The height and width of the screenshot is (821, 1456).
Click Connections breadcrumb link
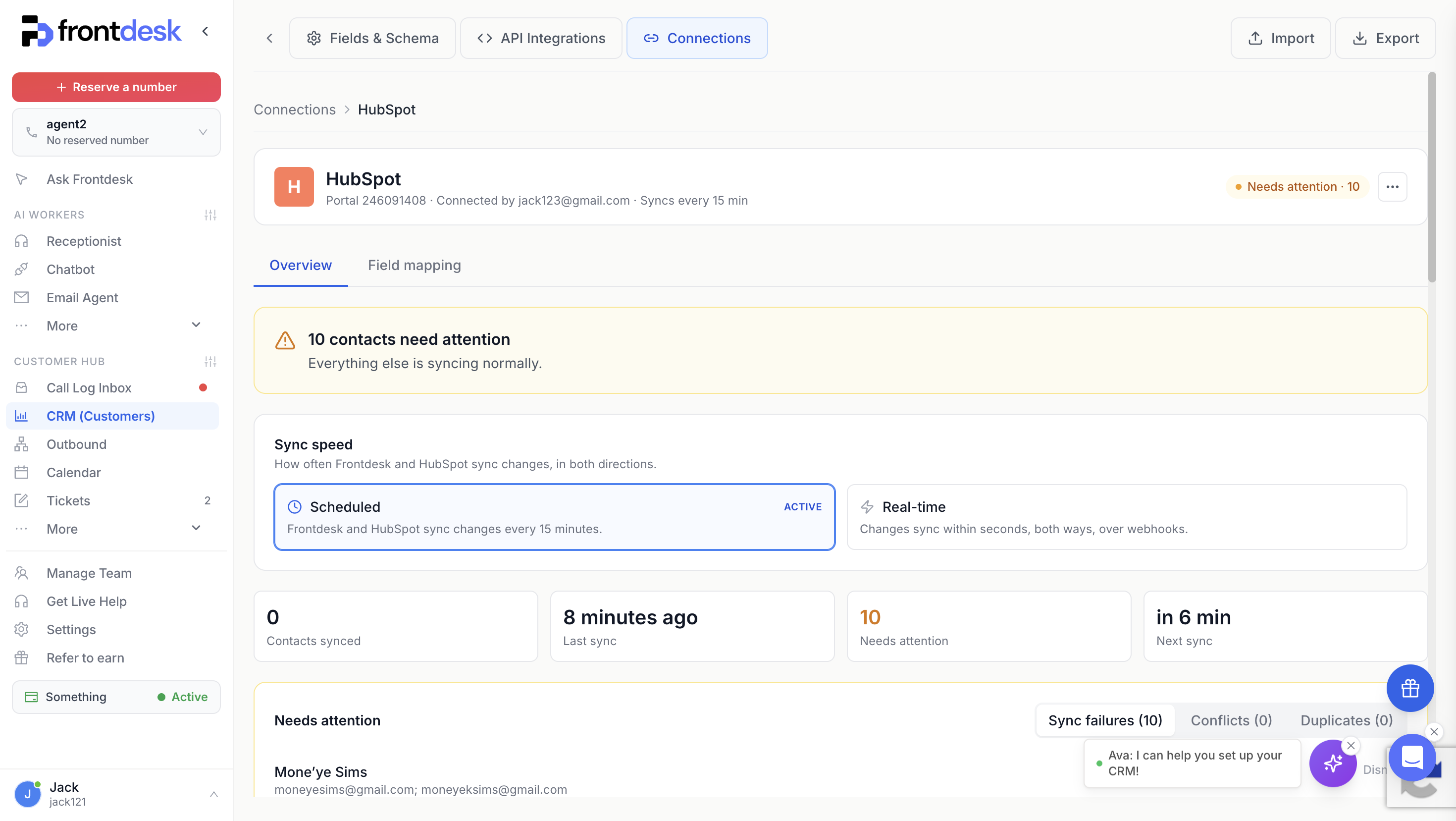coord(295,109)
